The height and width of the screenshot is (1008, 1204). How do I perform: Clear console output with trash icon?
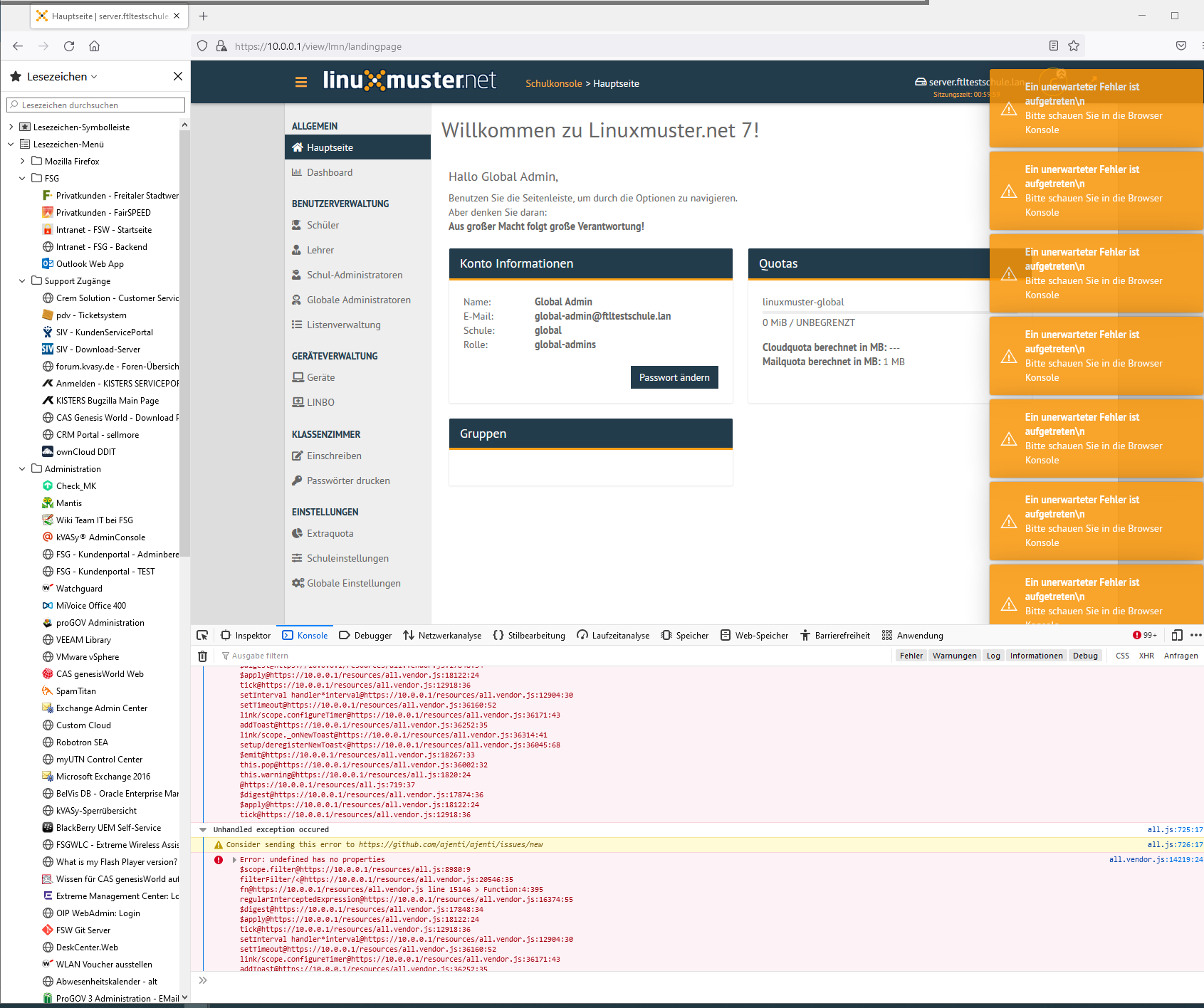pos(202,656)
